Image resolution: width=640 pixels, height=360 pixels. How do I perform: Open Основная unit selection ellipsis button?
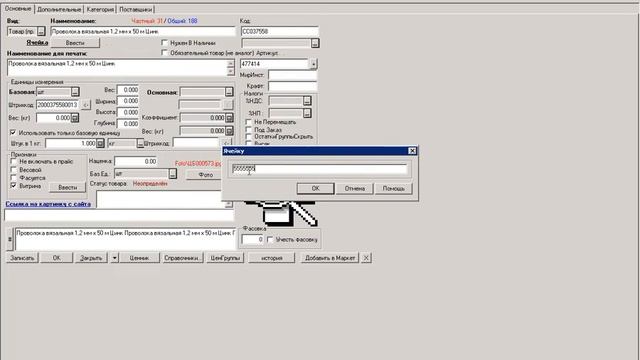(229, 92)
